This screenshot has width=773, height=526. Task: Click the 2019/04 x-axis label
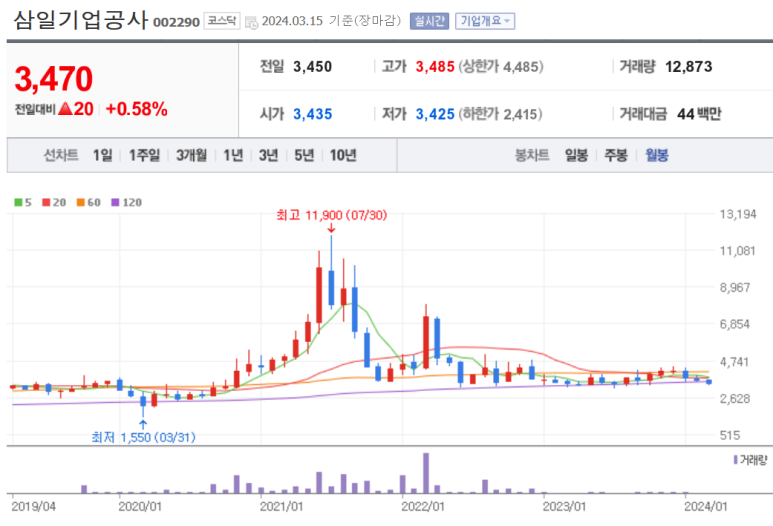[34, 507]
